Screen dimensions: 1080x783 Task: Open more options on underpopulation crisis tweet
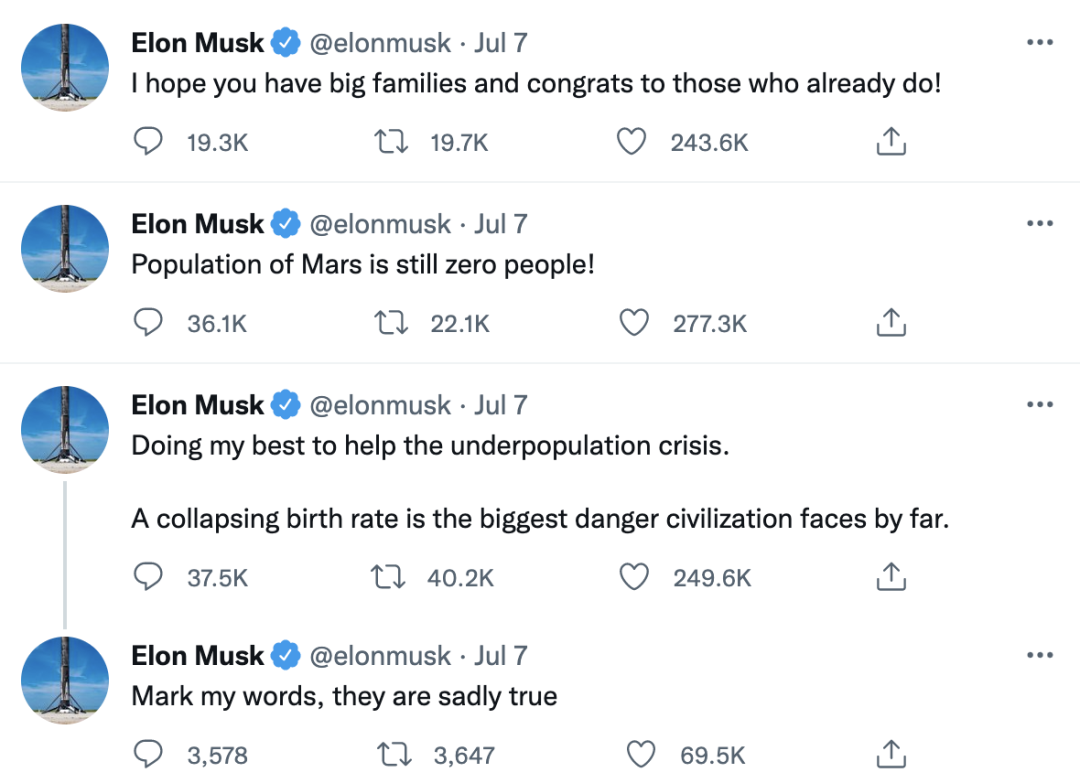[1040, 405]
